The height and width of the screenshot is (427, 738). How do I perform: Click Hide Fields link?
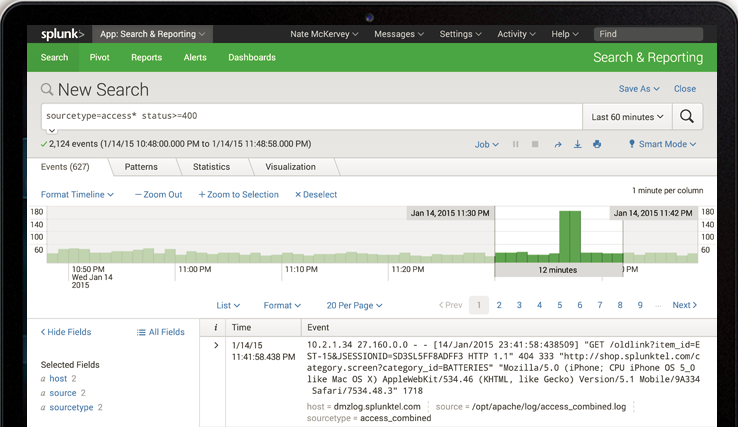(x=67, y=332)
